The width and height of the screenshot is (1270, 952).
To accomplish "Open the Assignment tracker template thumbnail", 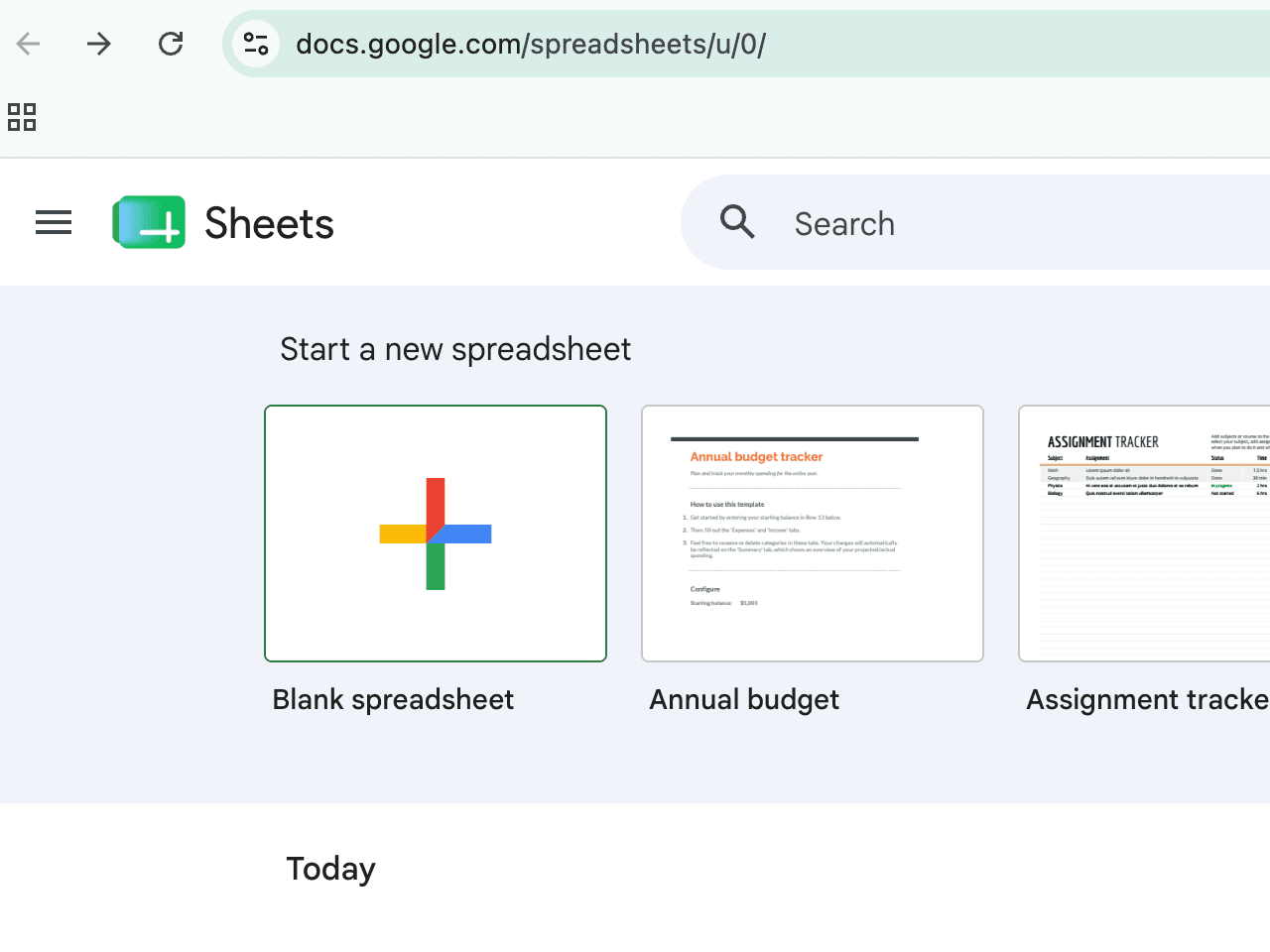I will coord(1145,534).
